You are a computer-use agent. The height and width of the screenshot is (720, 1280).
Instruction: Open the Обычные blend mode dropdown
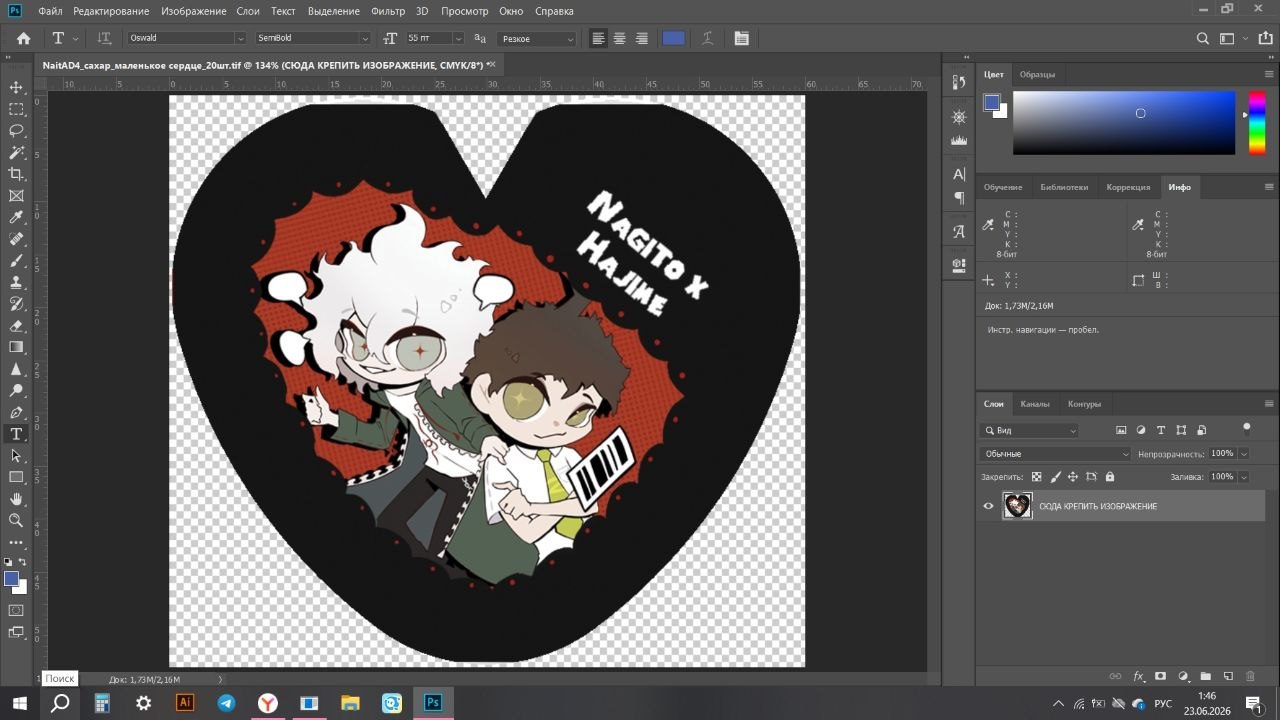(1056, 454)
